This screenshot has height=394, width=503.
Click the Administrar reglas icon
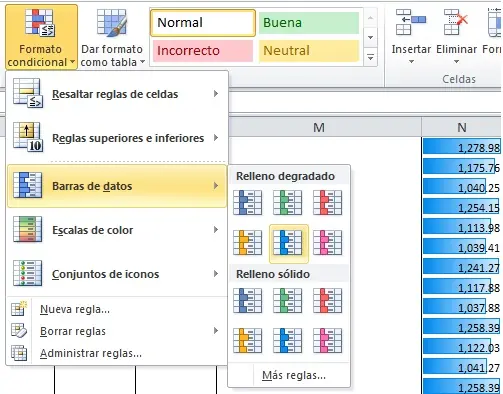[x=19, y=352]
